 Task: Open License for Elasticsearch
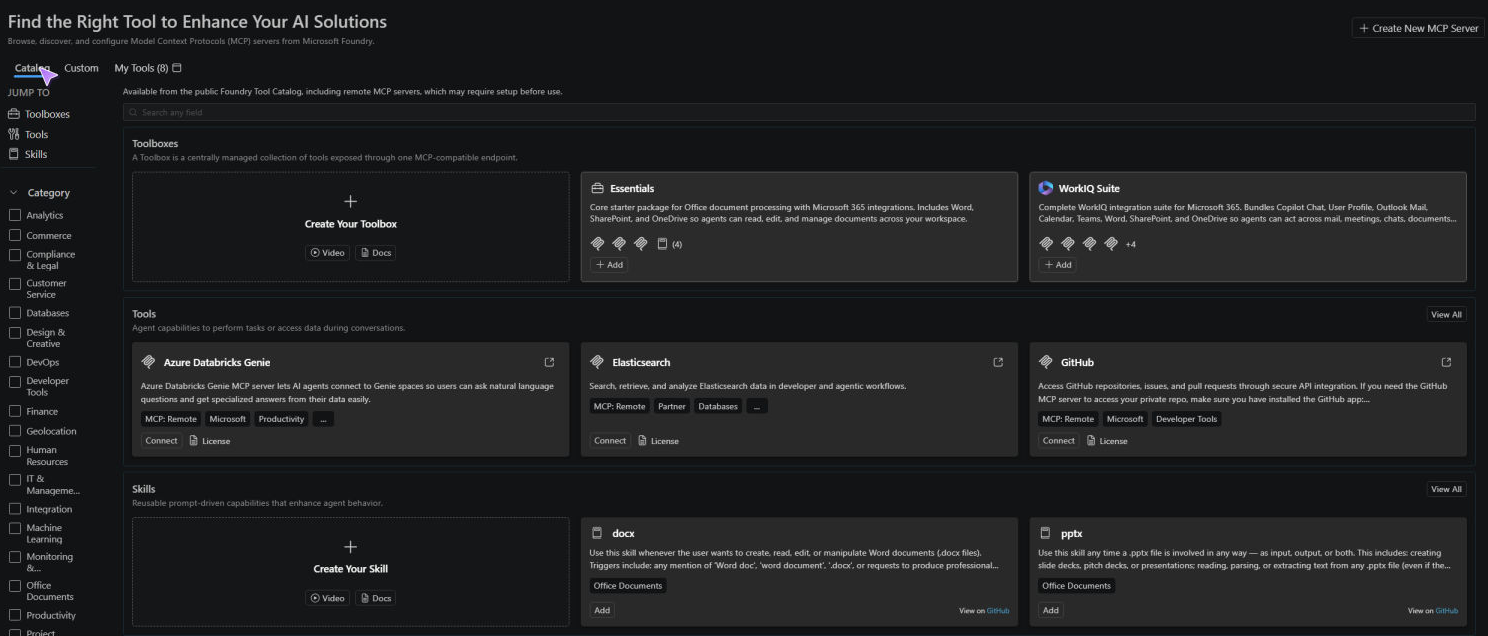tap(658, 441)
